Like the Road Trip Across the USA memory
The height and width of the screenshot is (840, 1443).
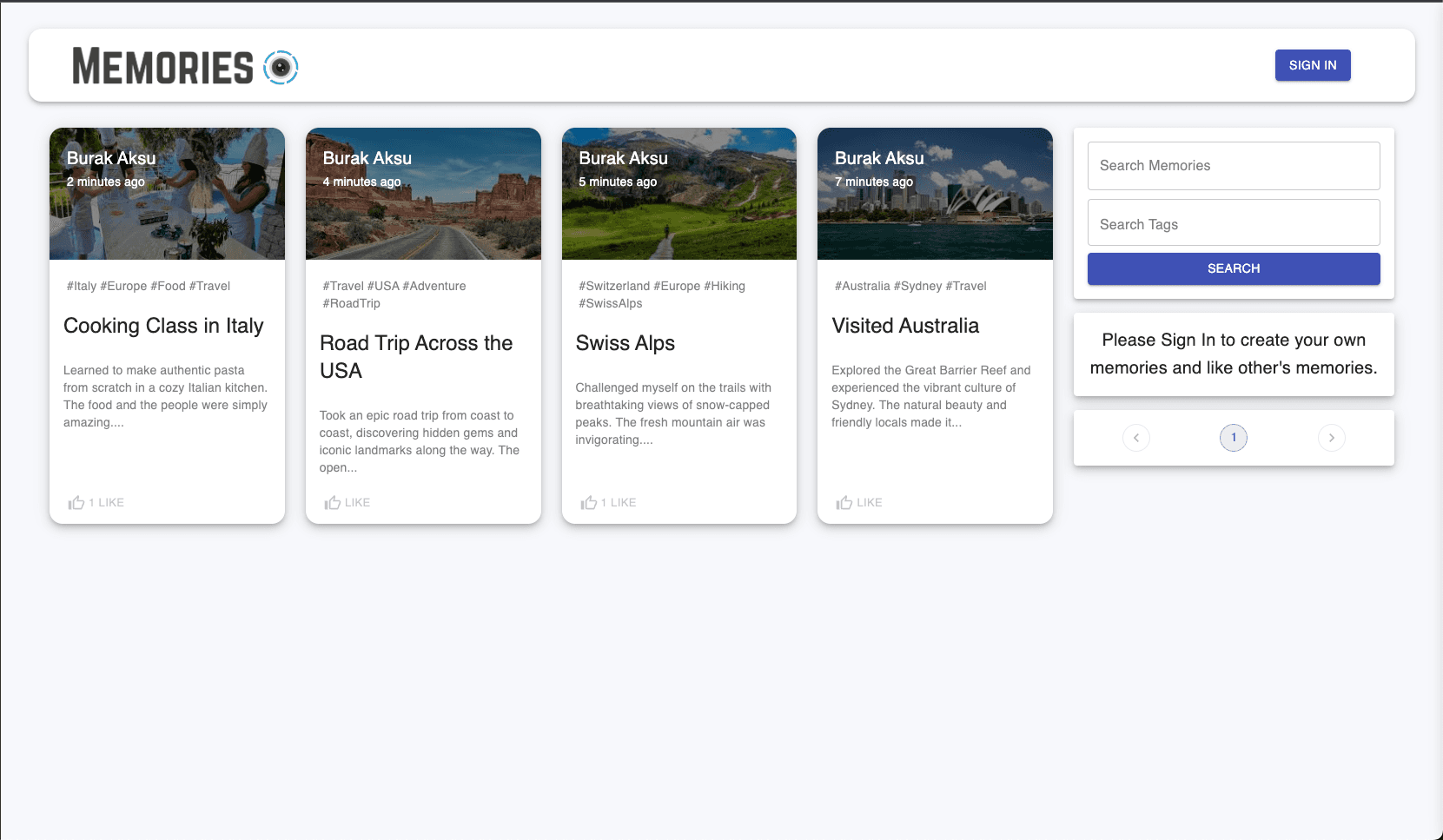(x=348, y=502)
